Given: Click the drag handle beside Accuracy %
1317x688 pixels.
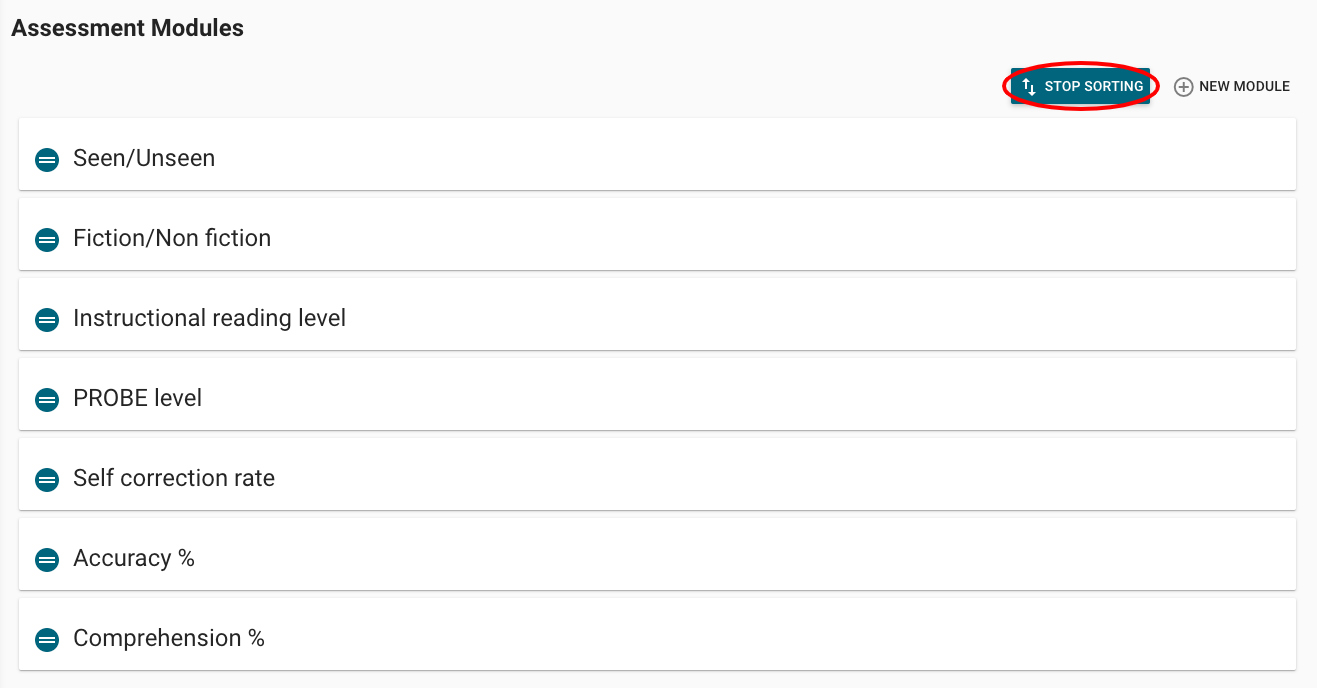Looking at the screenshot, I should click(x=47, y=559).
